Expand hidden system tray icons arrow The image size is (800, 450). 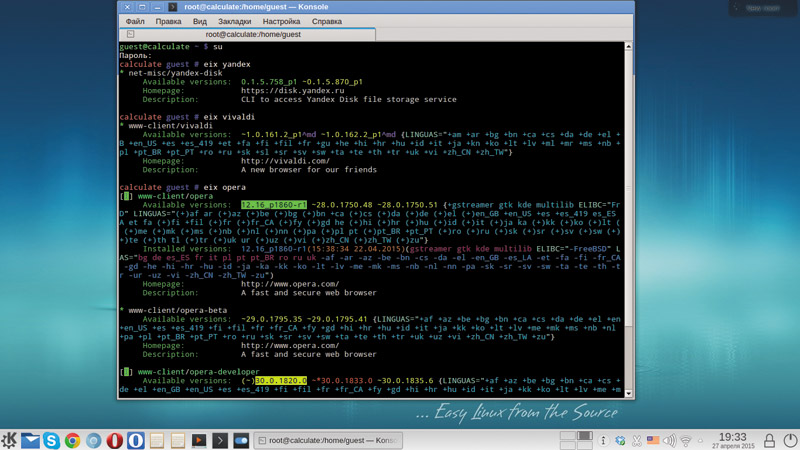click(701, 440)
